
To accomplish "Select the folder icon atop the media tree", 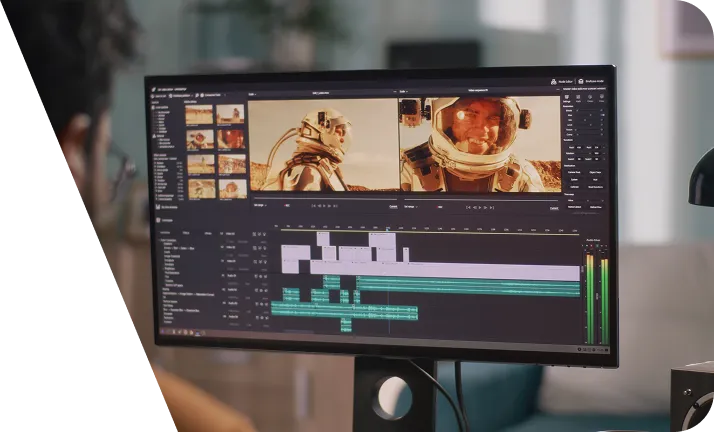I will coord(153,107).
